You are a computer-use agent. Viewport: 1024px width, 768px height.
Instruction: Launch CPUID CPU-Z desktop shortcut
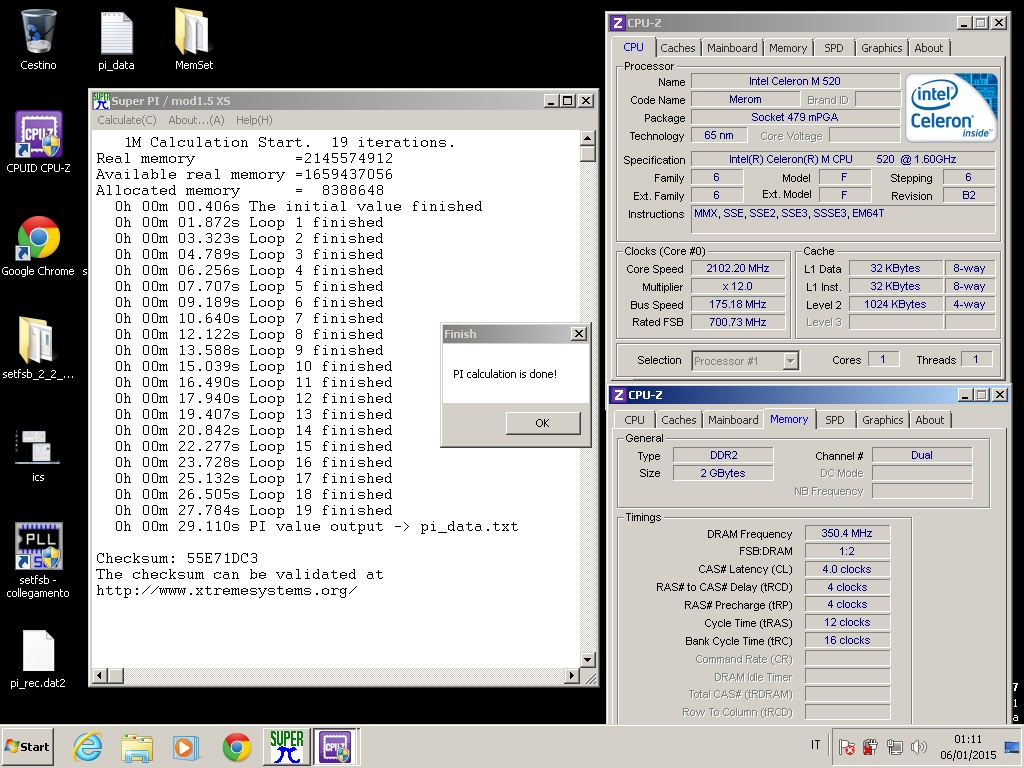pyautogui.click(x=38, y=142)
